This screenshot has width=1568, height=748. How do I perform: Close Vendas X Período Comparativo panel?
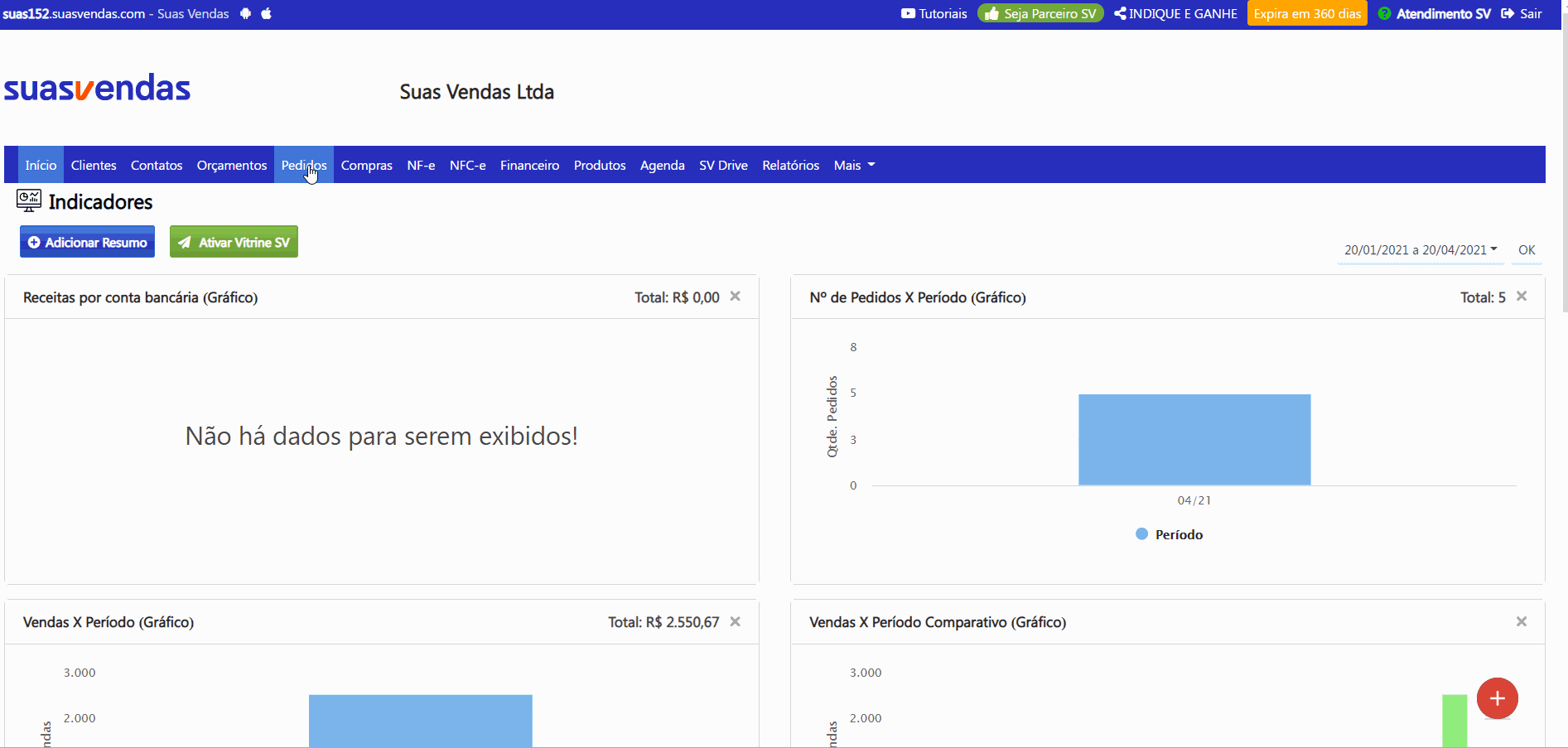click(x=1522, y=622)
